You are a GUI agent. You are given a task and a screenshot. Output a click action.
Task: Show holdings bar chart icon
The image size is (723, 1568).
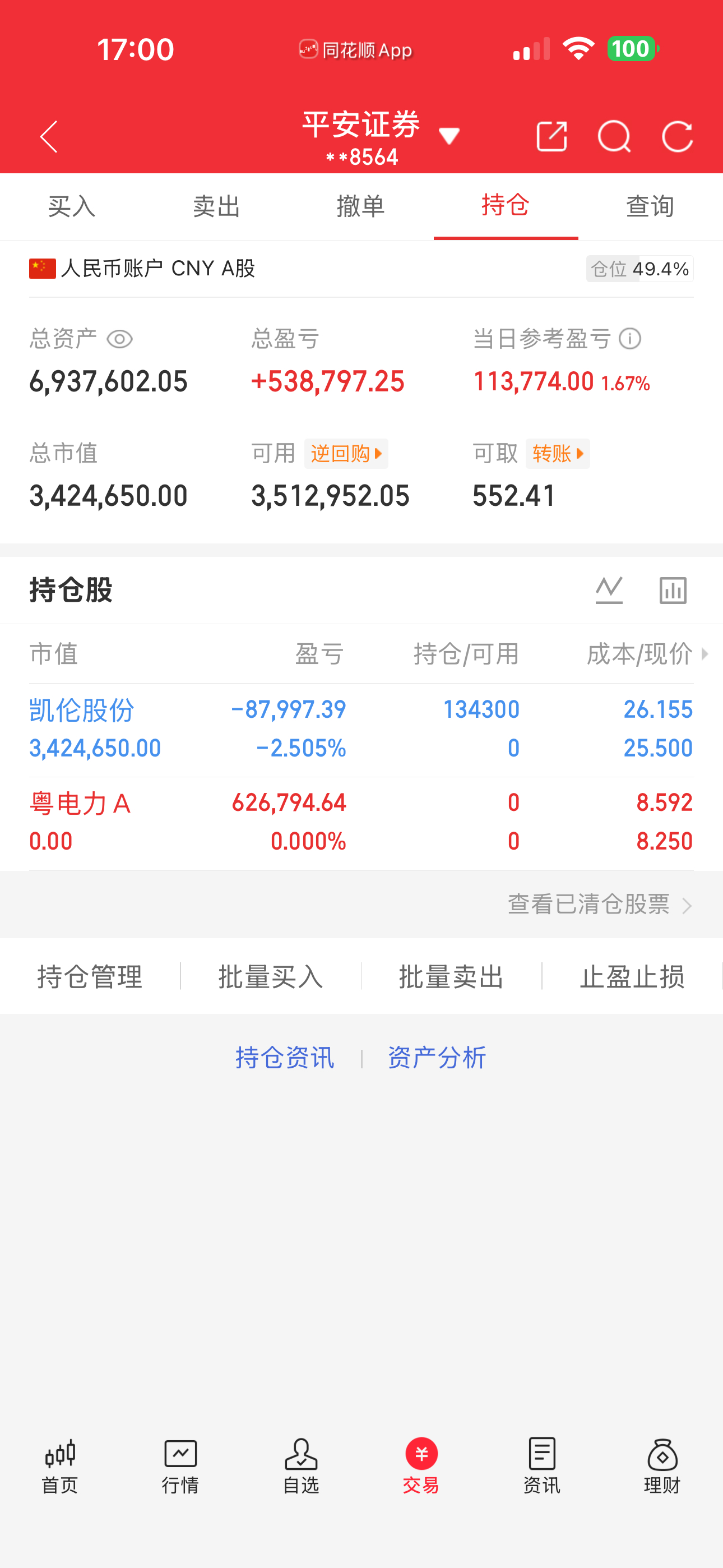[x=673, y=590]
